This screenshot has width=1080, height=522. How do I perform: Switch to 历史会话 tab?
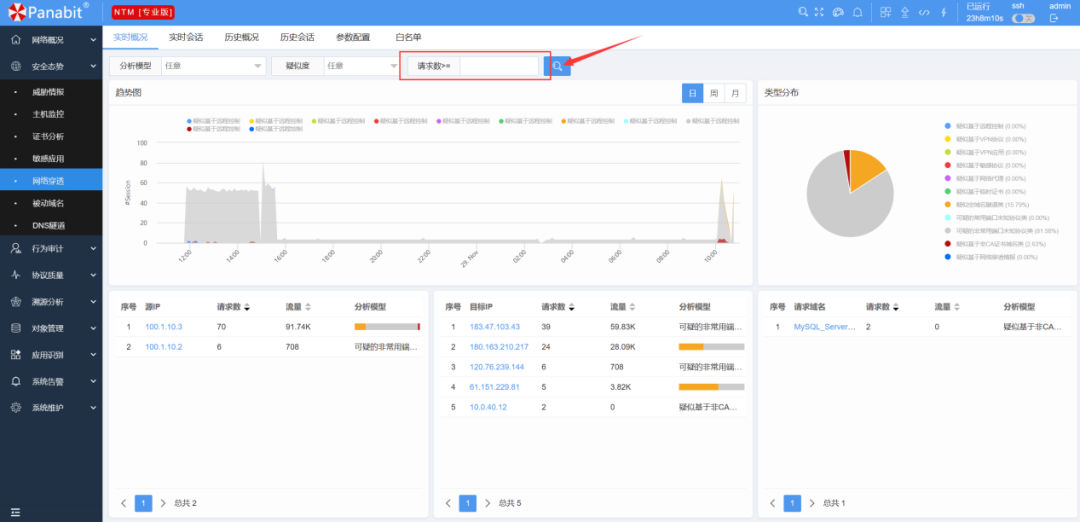[x=298, y=37]
